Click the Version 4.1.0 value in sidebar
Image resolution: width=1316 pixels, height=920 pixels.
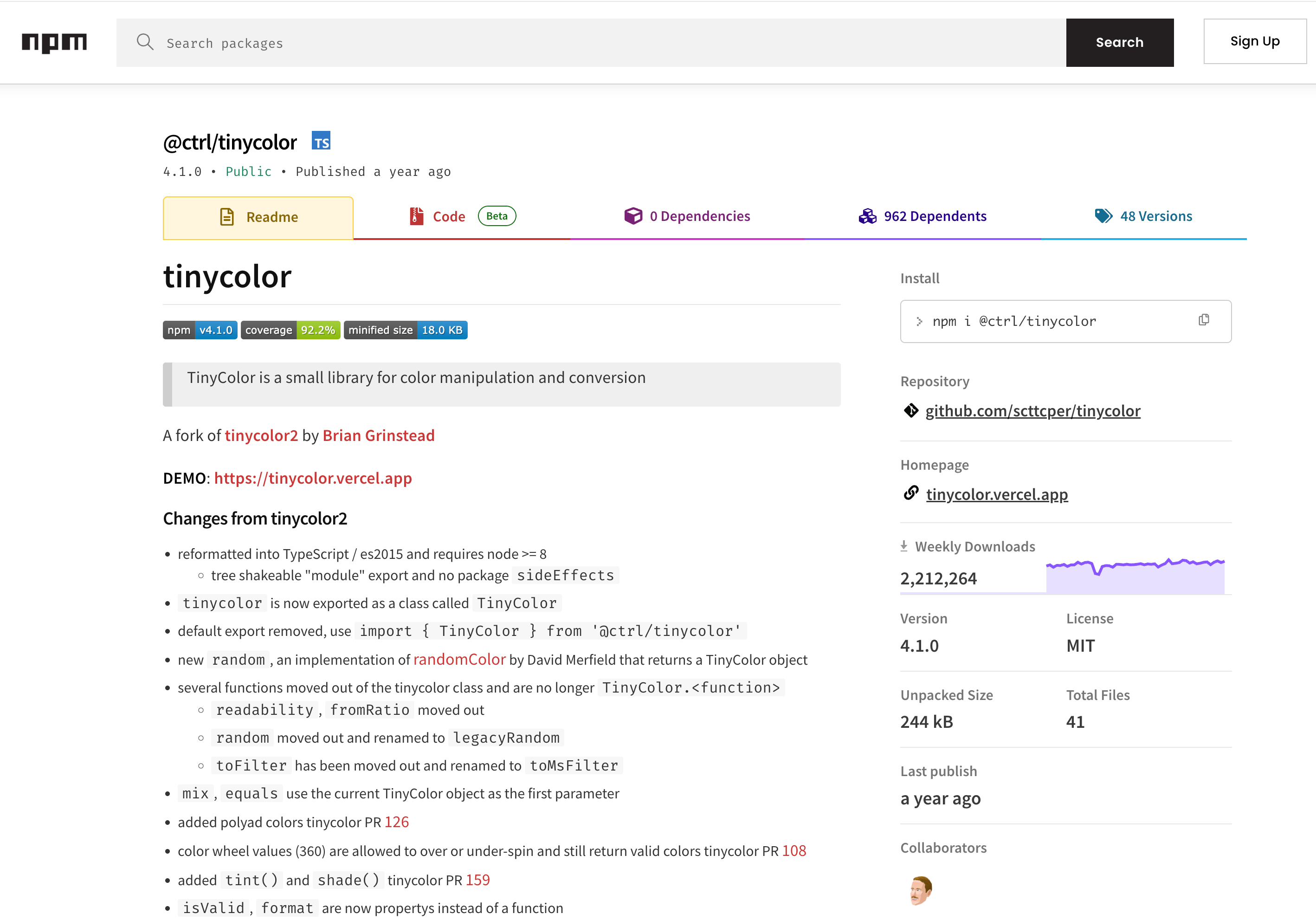click(919, 646)
